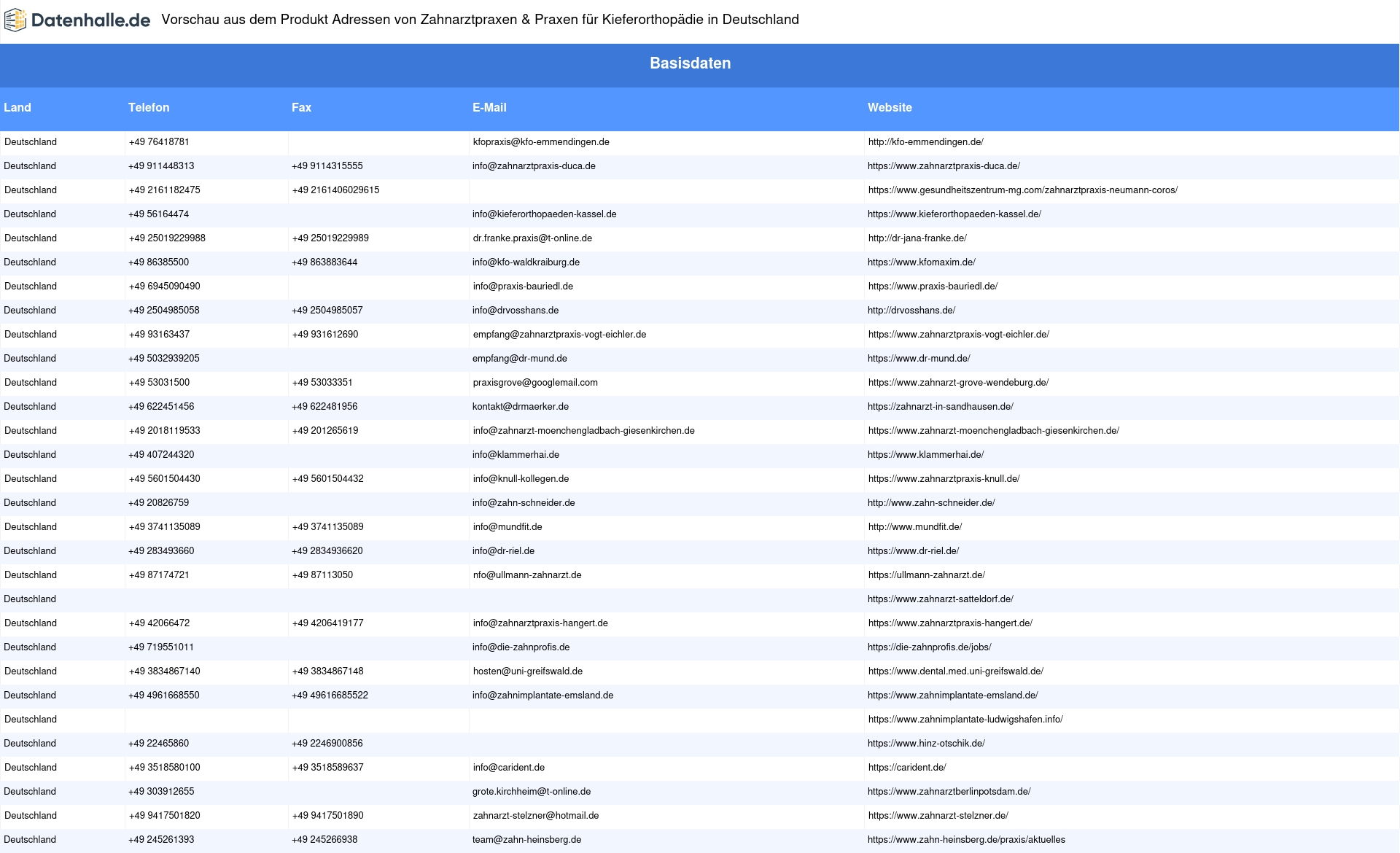Open dental.med.uni-greifswald.de link
Image resolution: width=1400 pixels, height=853 pixels.
tap(955, 671)
